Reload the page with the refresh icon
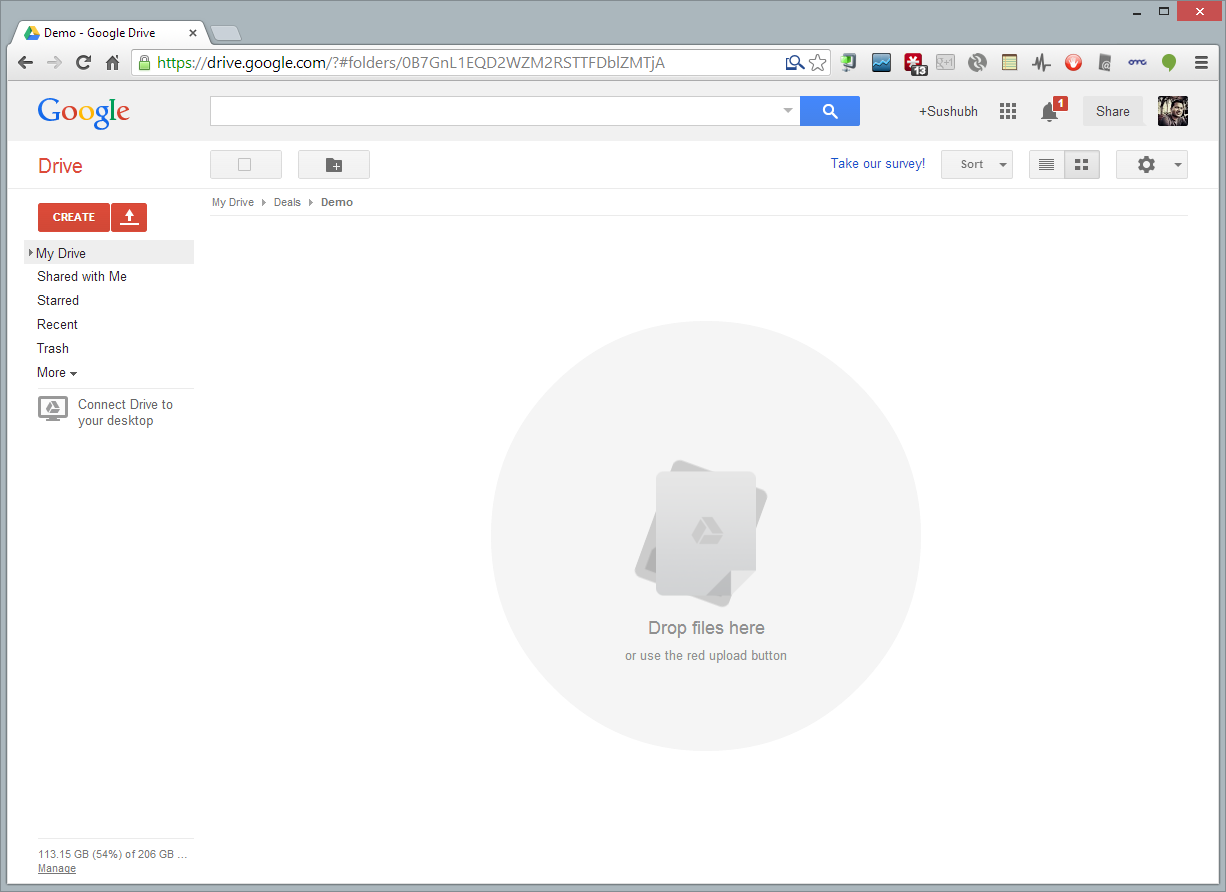Image resolution: width=1226 pixels, height=892 pixels. (x=83, y=62)
